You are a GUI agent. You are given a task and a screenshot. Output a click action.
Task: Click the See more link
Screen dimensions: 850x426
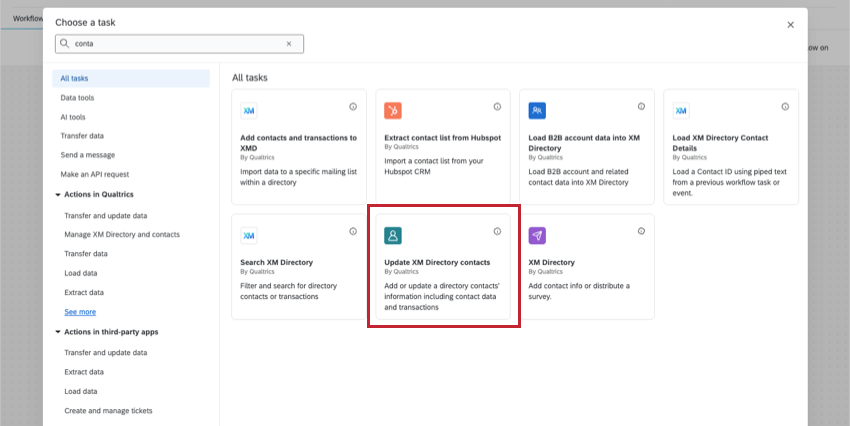(x=80, y=312)
